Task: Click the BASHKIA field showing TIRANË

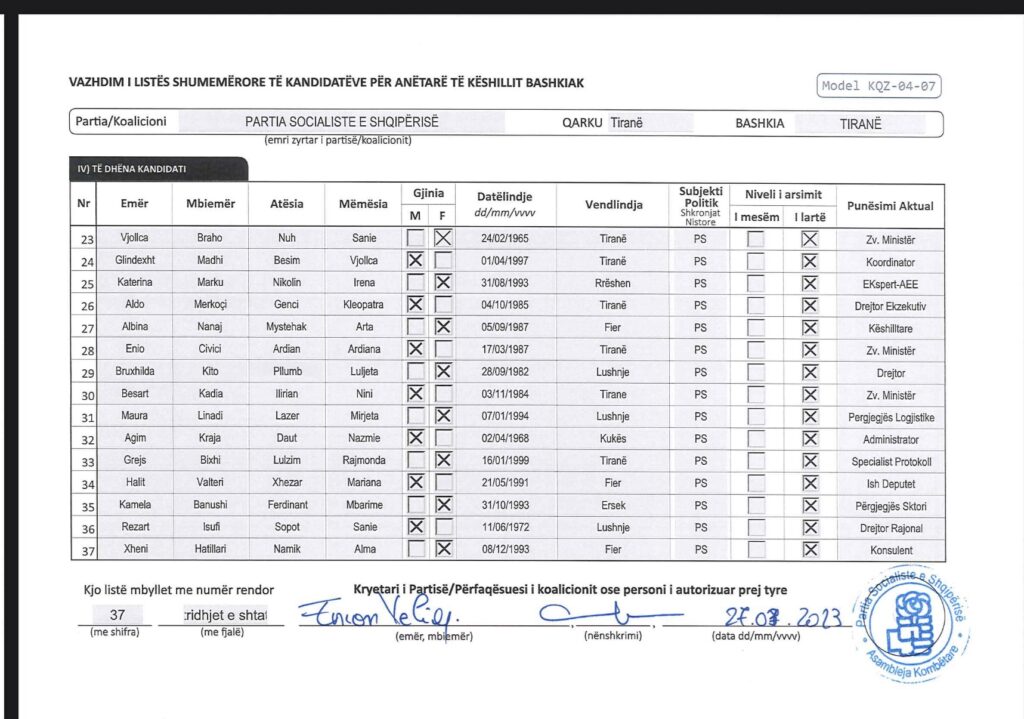Action: pyautogui.click(x=860, y=123)
